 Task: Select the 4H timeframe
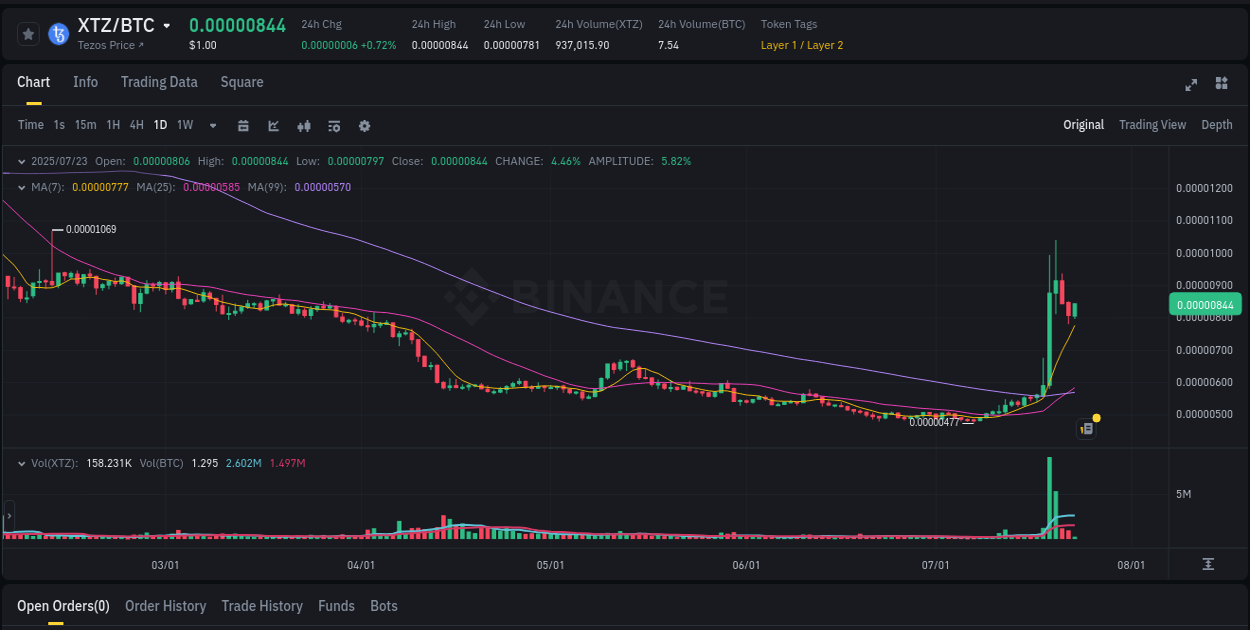pos(136,125)
